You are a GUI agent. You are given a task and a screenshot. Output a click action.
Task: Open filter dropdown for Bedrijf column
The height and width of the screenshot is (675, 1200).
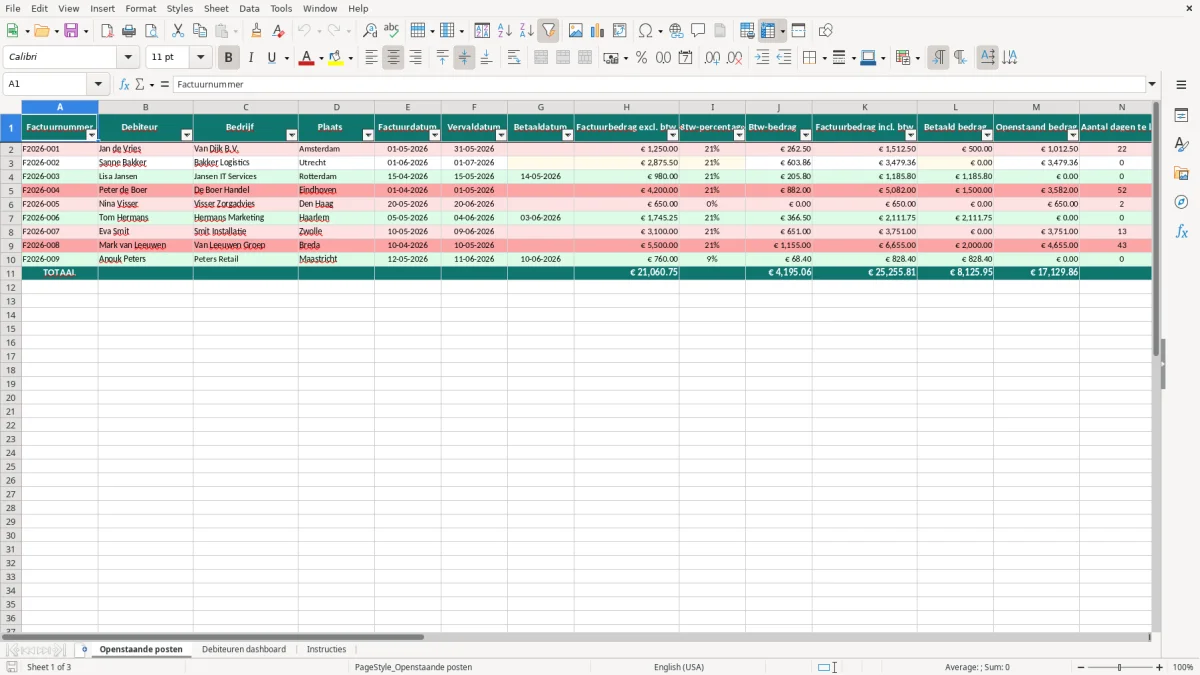point(292,135)
